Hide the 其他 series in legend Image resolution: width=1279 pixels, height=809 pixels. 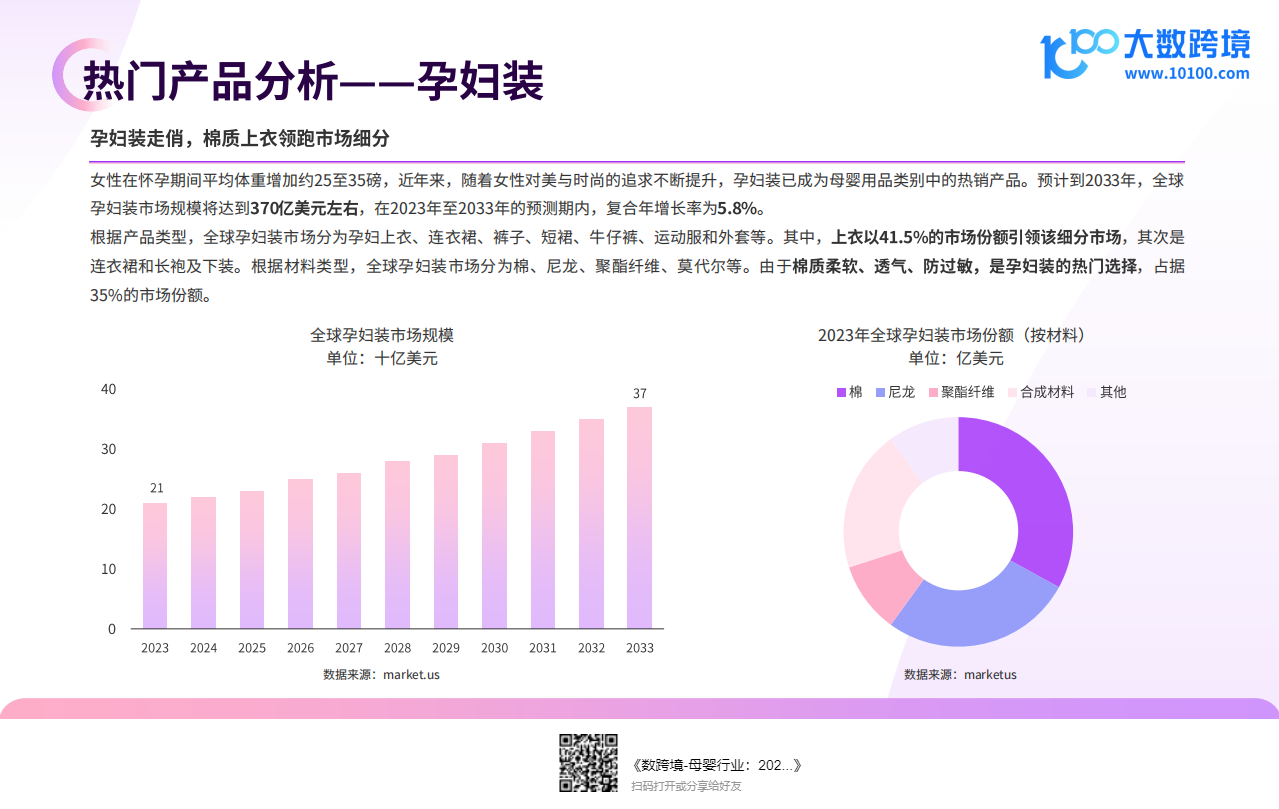(1106, 393)
